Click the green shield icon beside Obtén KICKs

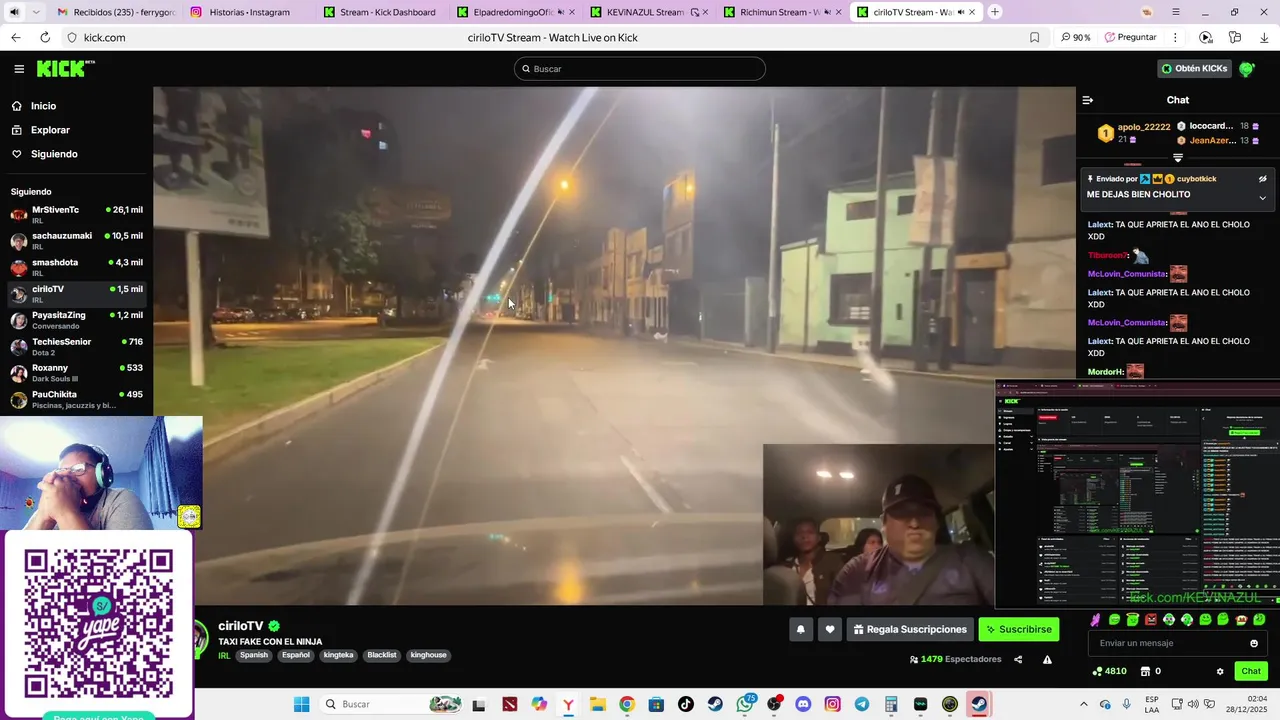[1247, 69]
